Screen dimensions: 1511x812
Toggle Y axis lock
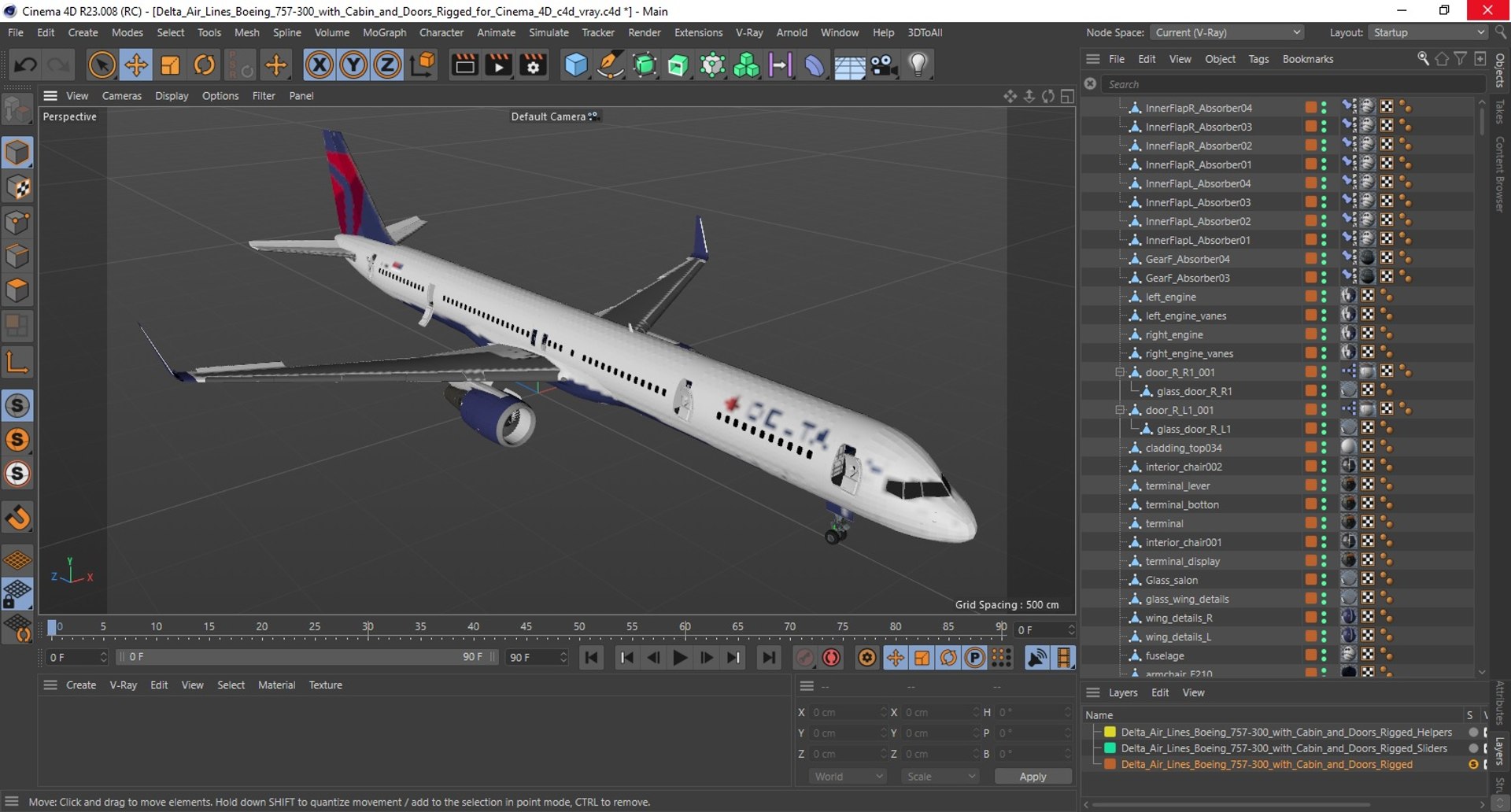353,65
